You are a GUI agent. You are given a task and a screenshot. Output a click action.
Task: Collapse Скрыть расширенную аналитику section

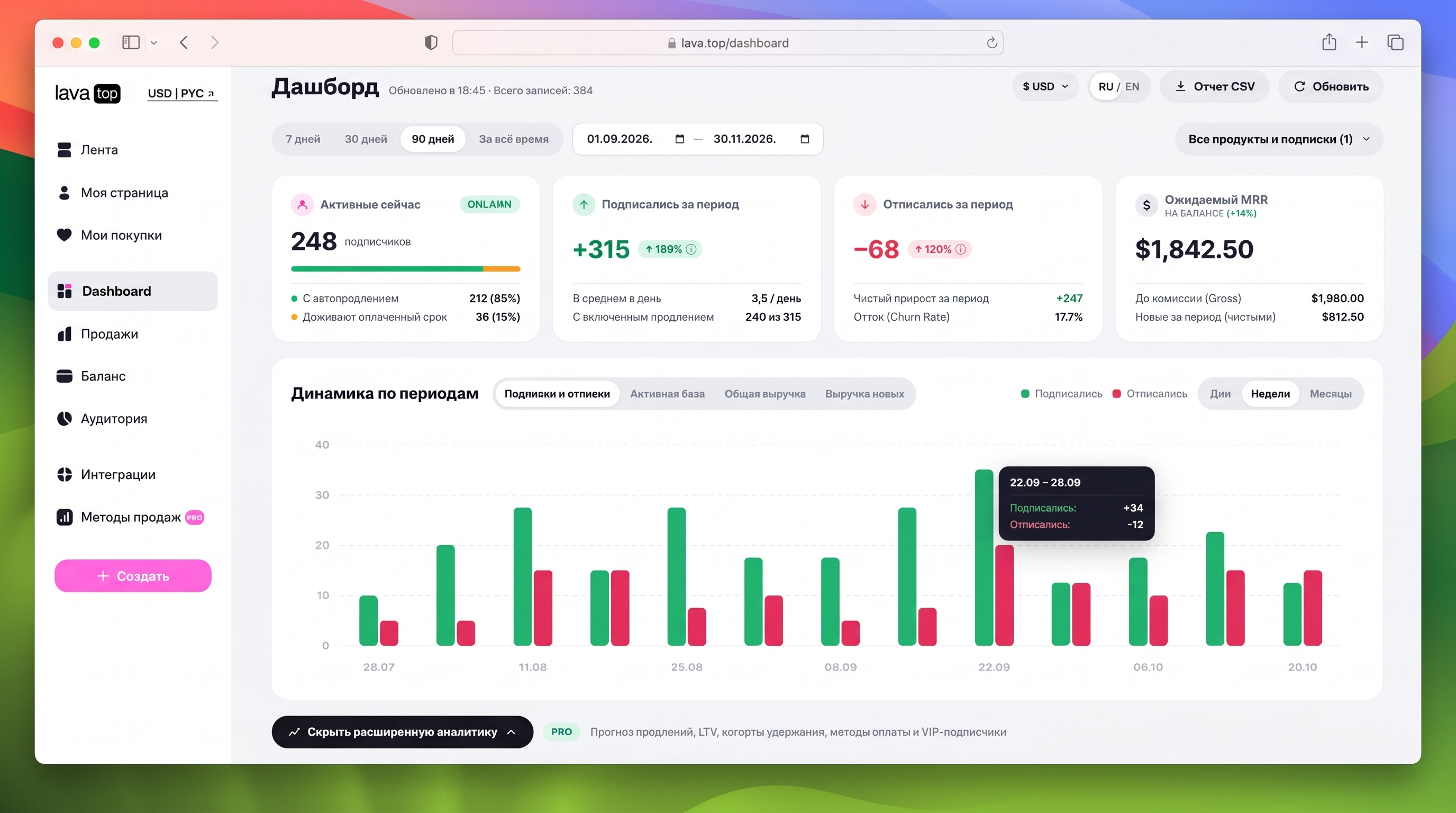(x=403, y=732)
